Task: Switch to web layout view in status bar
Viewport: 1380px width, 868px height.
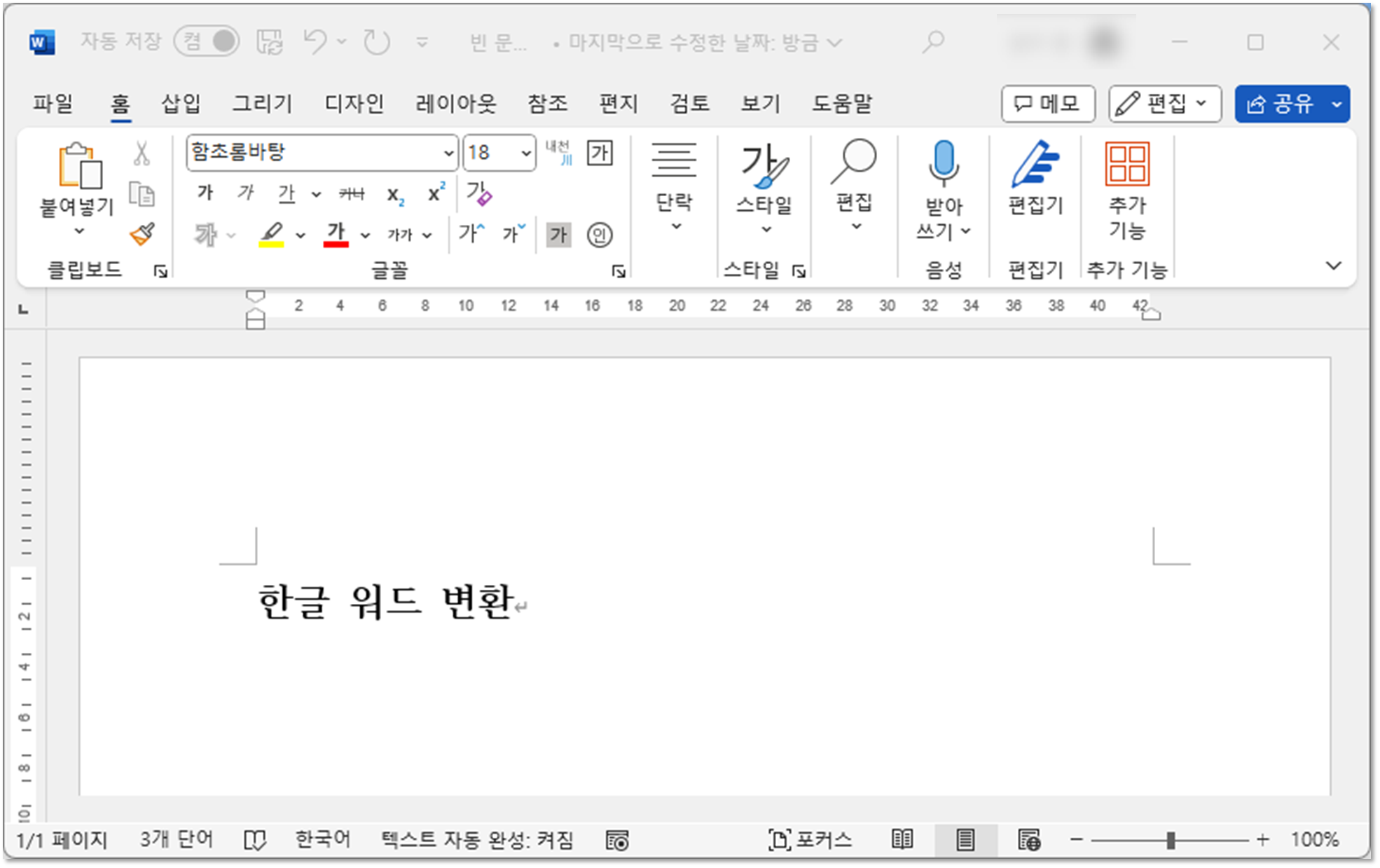Action: (1029, 839)
